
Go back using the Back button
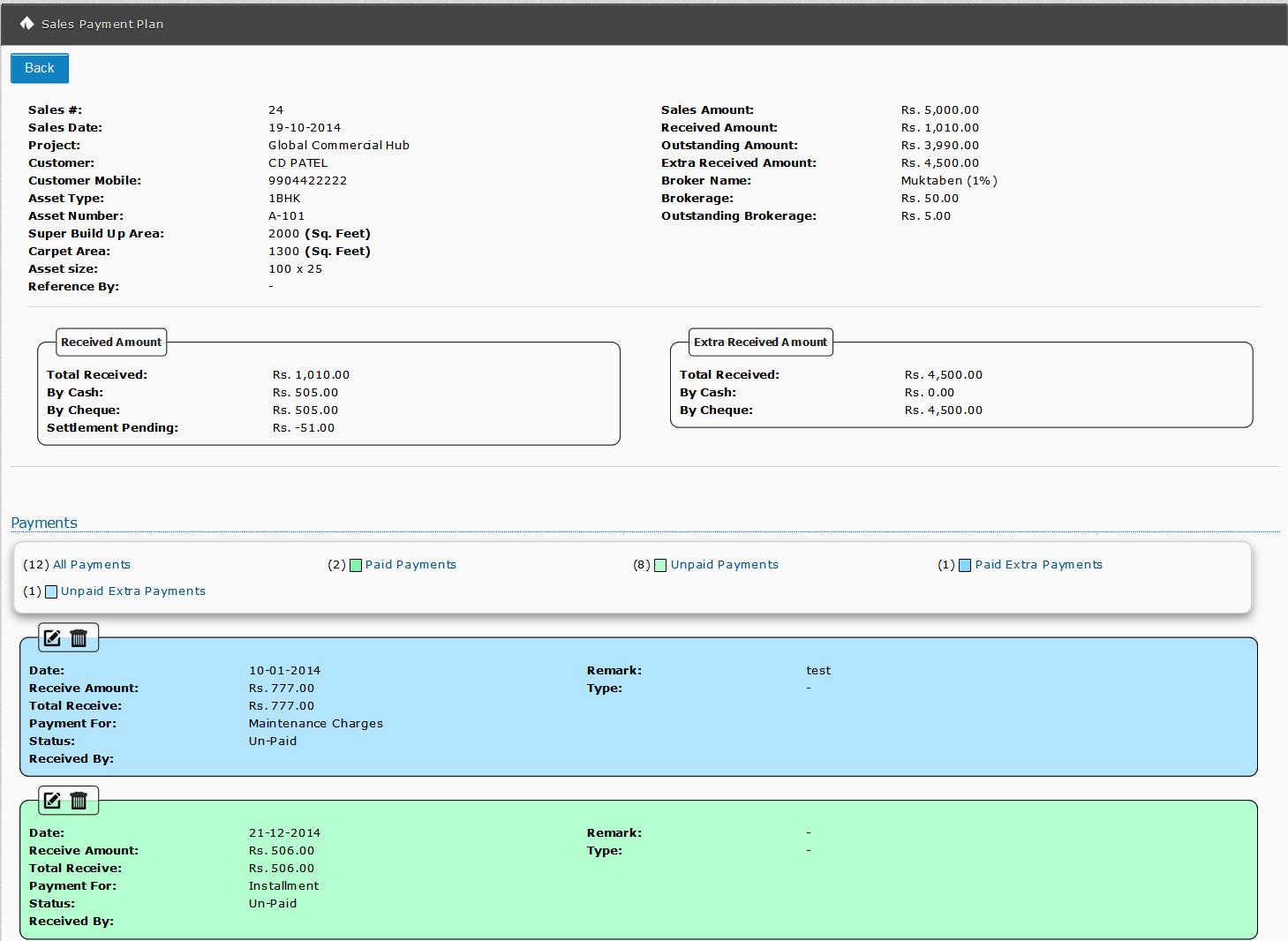click(40, 68)
